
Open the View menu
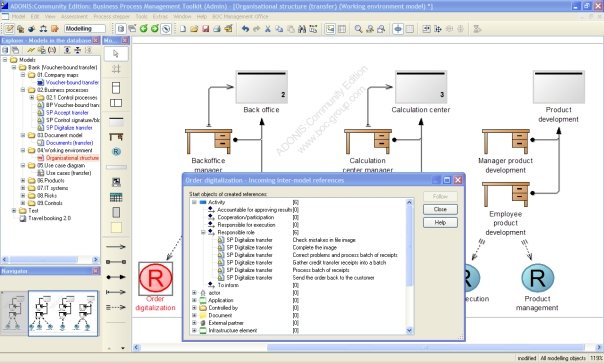pyautogui.click(x=50, y=17)
